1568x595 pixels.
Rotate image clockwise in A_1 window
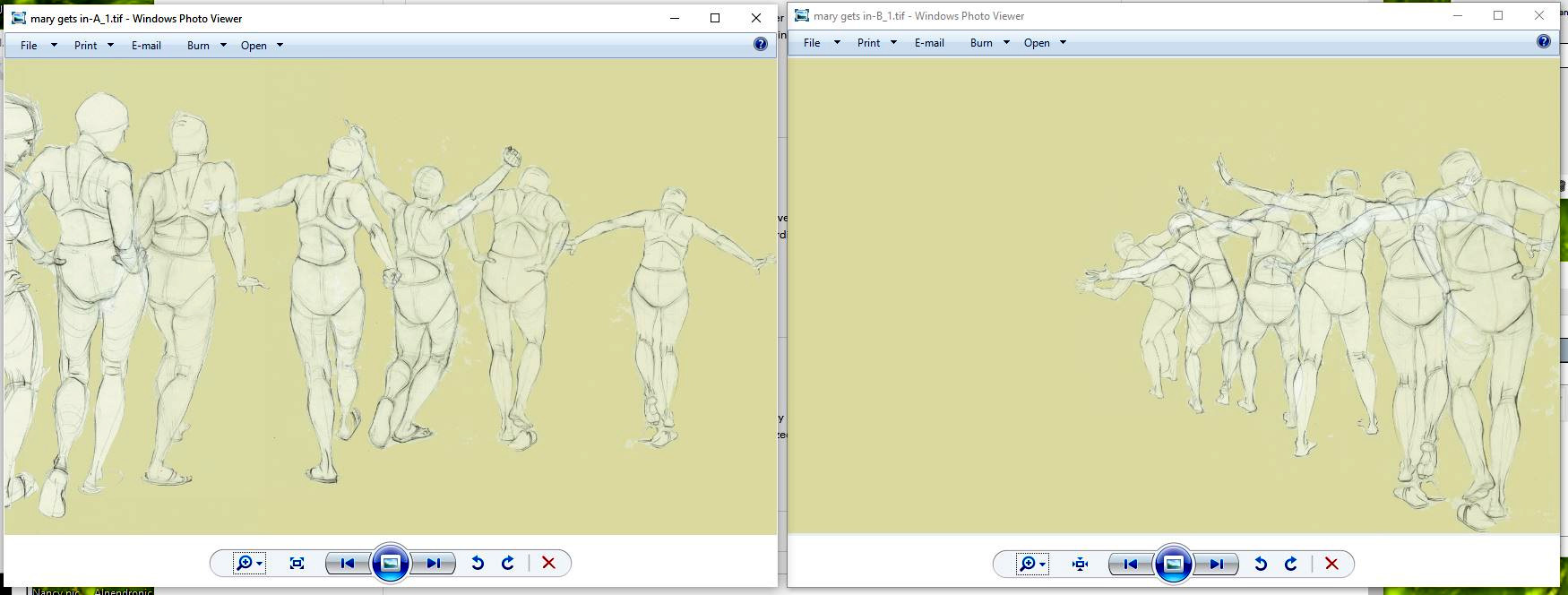508,563
